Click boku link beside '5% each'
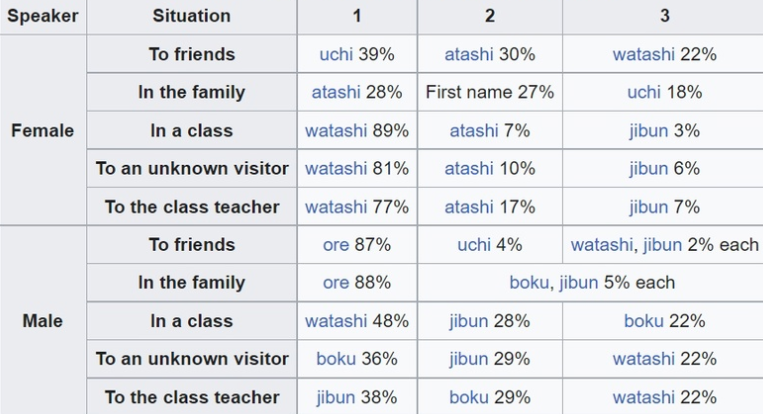This screenshot has height=414, width=763. coord(529,283)
